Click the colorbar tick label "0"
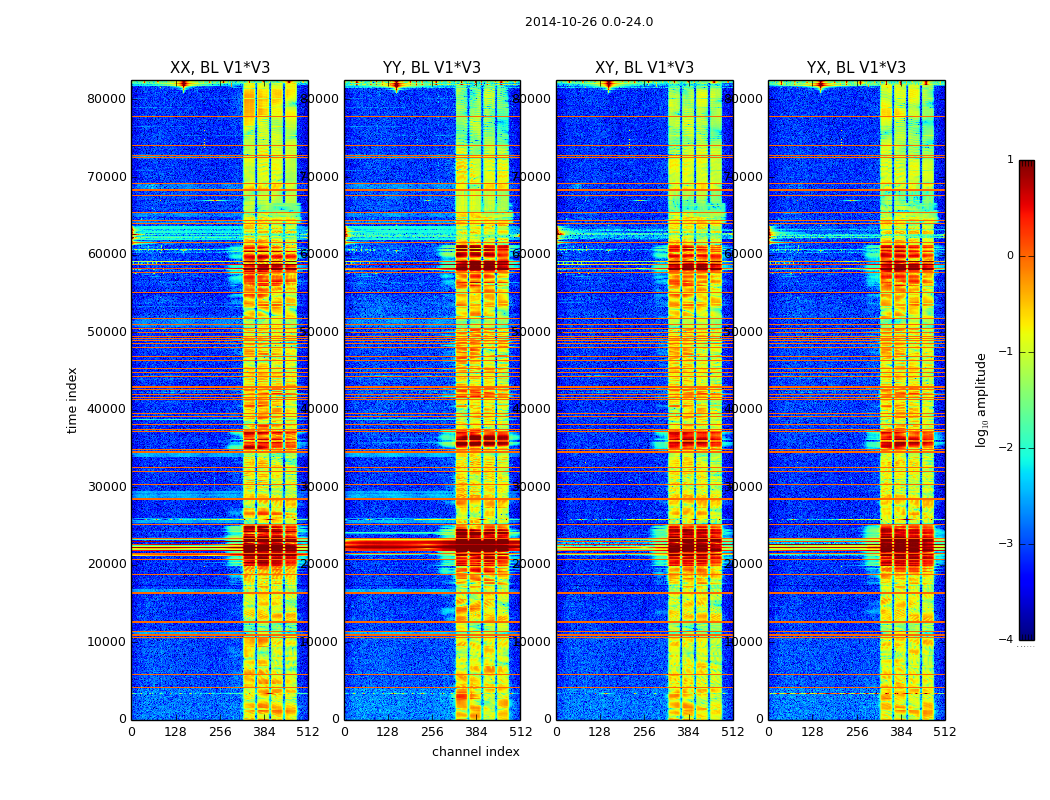 pos(1009,256)
